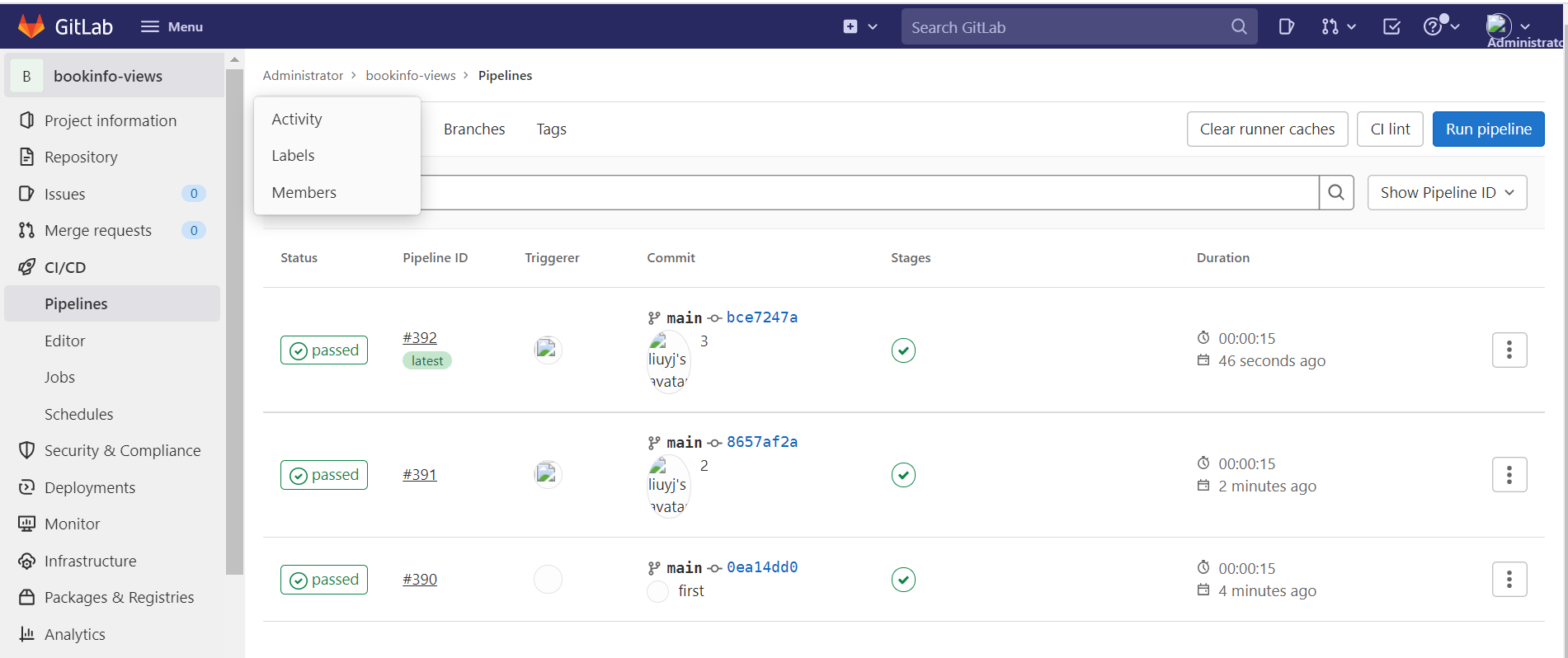The width and height of the screenshot is (1568, 658).
Task: Click the pipeline filter search field
Action: point(869,192)
